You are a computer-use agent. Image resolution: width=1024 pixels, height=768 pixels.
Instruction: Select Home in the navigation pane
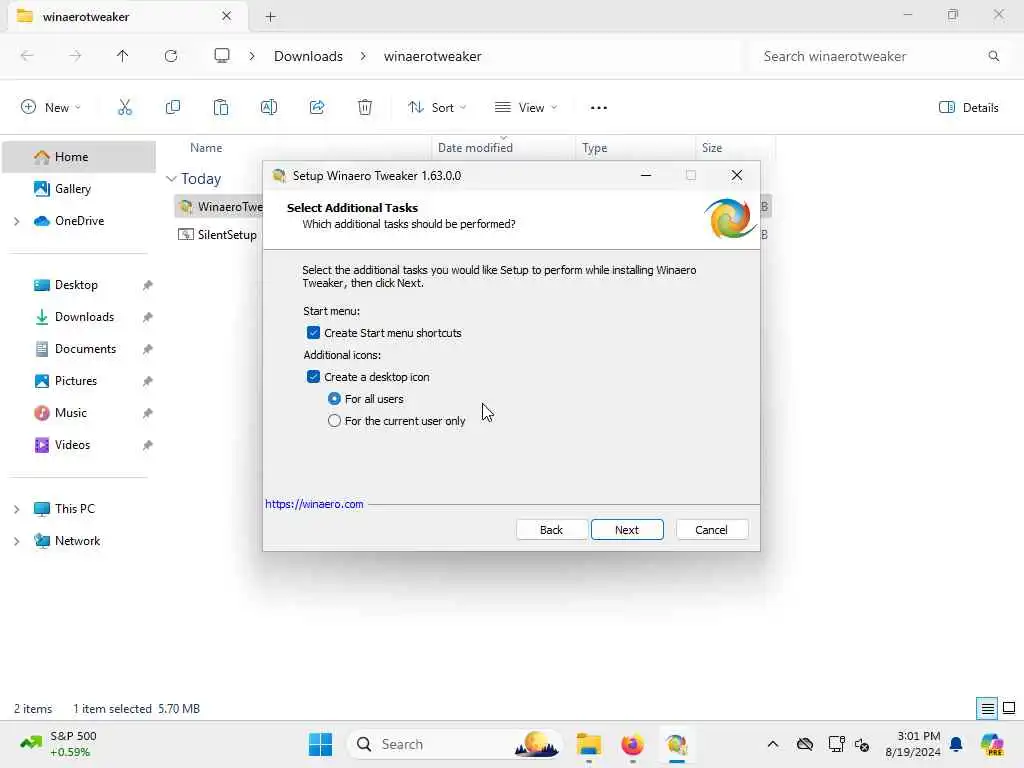[79, 157]
